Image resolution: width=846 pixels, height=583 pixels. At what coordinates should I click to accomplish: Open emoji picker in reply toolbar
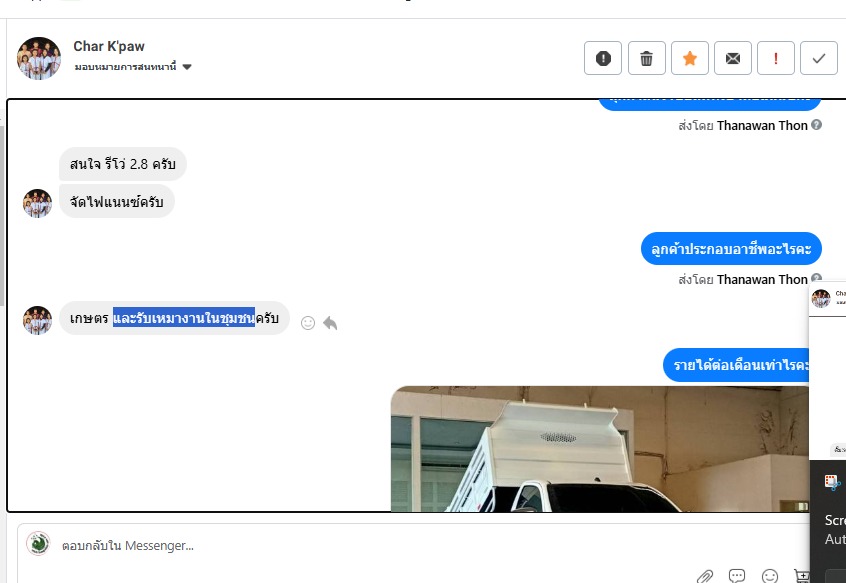(770, 576)
